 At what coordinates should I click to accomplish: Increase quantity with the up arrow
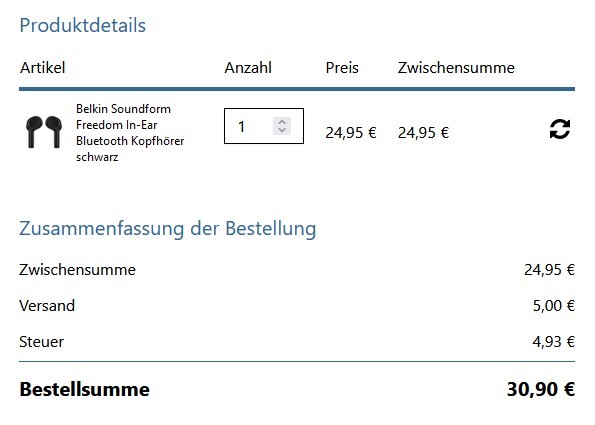[282, 122]
